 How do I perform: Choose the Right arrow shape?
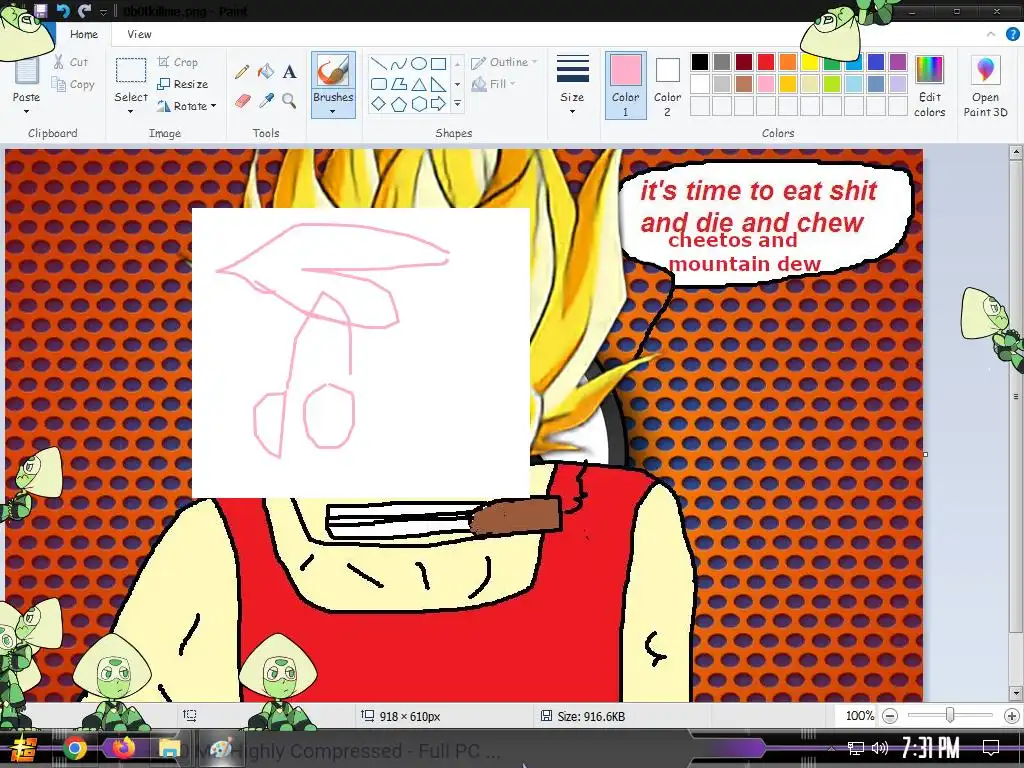(x=439, y=104)
